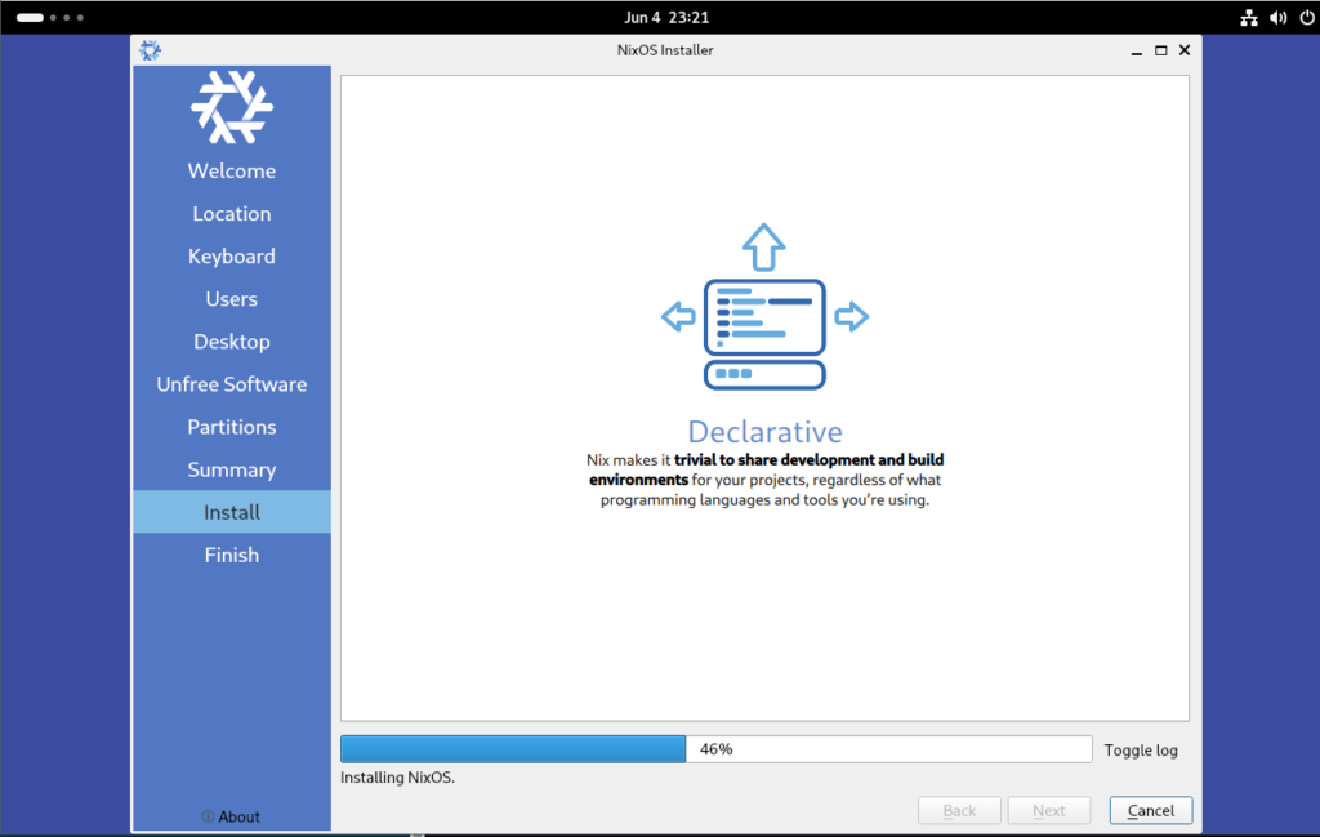Click the Next button
Screen dimensions: 1320x837
1048,810
